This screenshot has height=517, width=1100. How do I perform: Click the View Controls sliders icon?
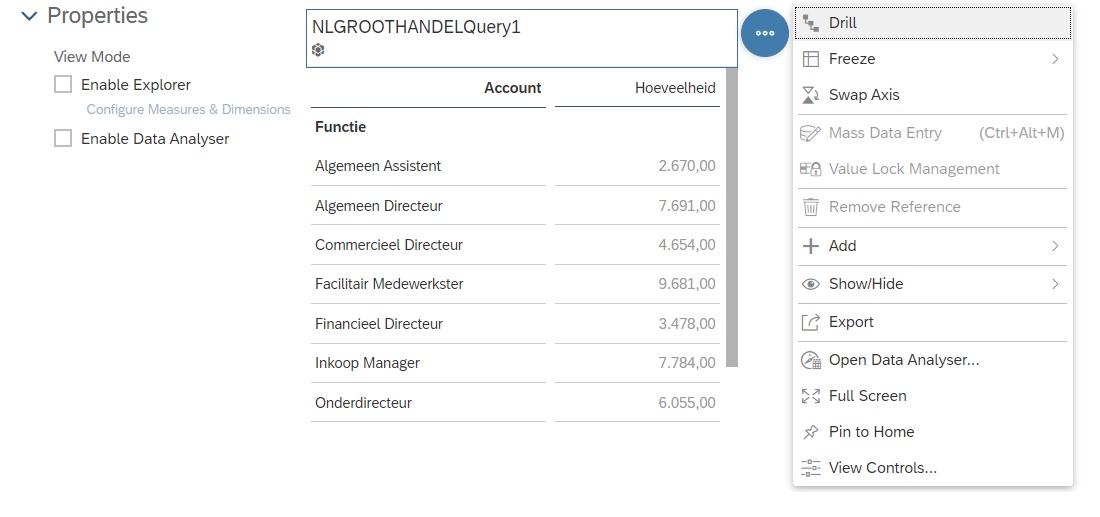coord(811,468)
